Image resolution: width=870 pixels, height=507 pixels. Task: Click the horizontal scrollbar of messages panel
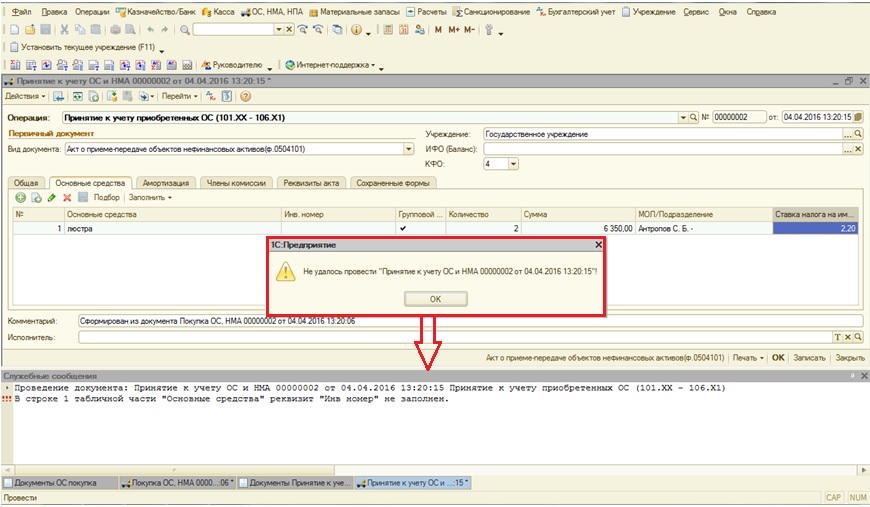coord(175,470)
